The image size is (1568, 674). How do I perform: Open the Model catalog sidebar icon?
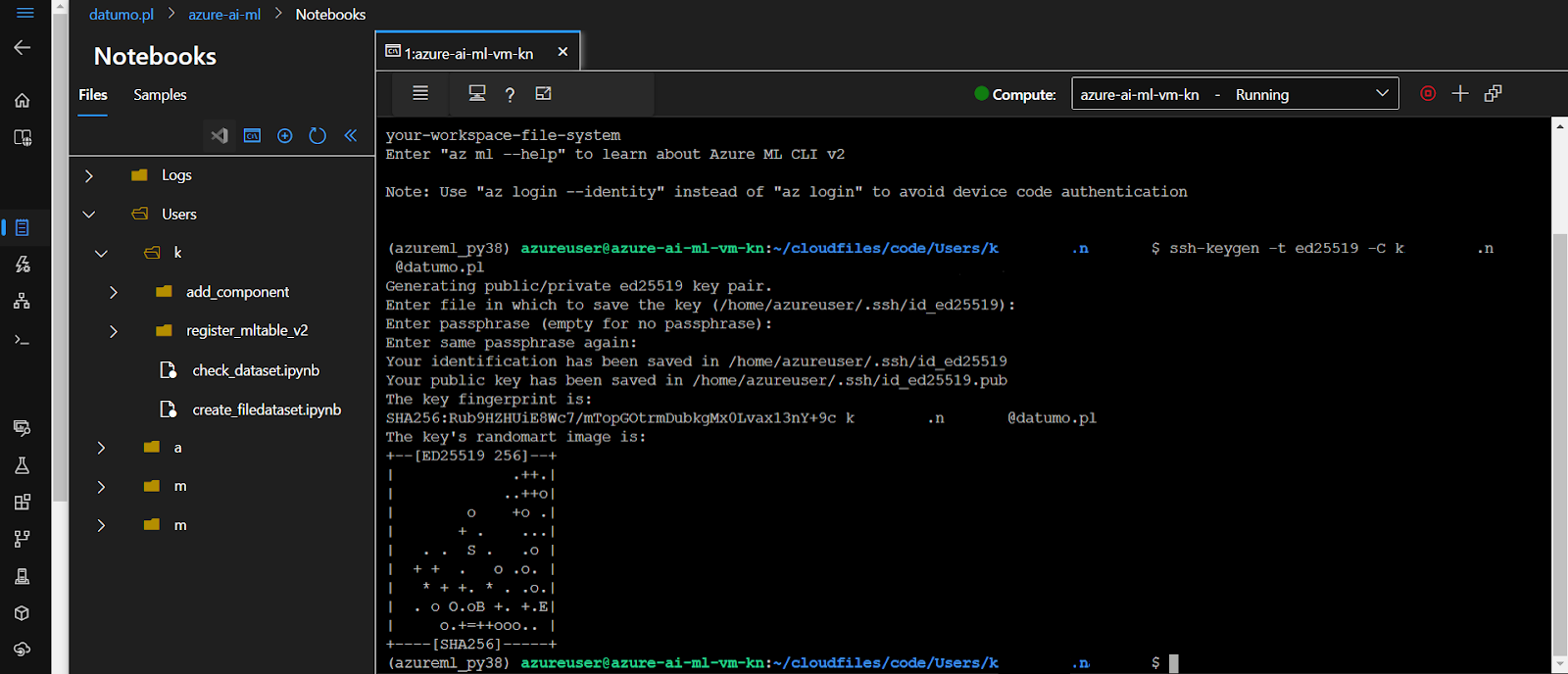pos(22,137)
